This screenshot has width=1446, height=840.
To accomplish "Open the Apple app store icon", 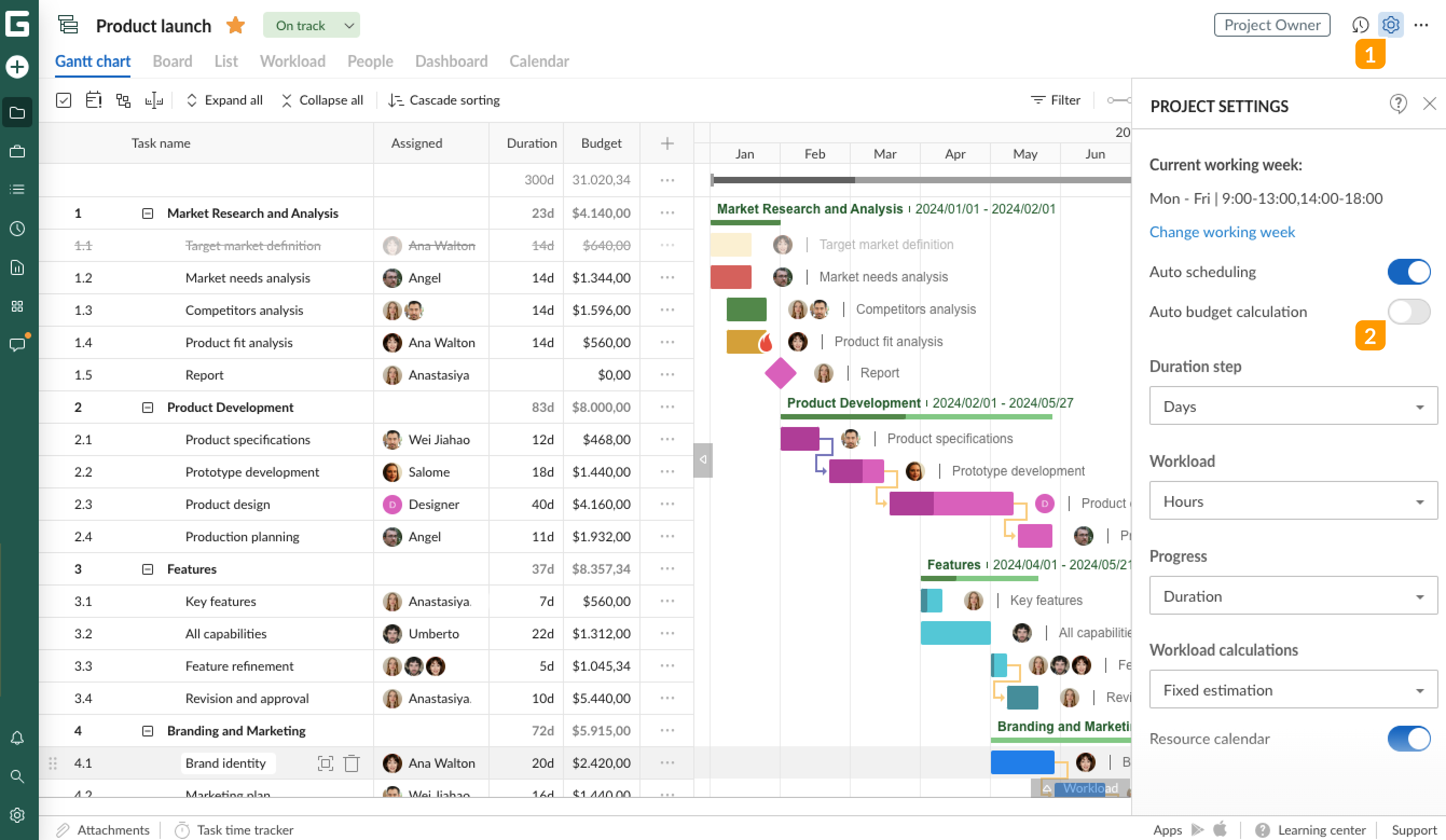I will coord(1220,829).
